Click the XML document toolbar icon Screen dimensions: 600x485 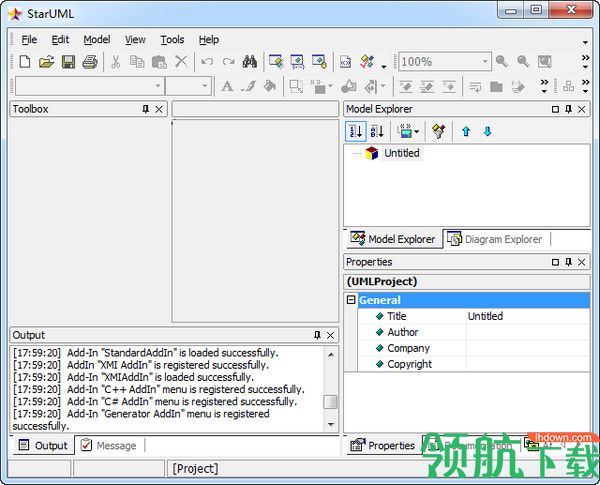point(346,62)
